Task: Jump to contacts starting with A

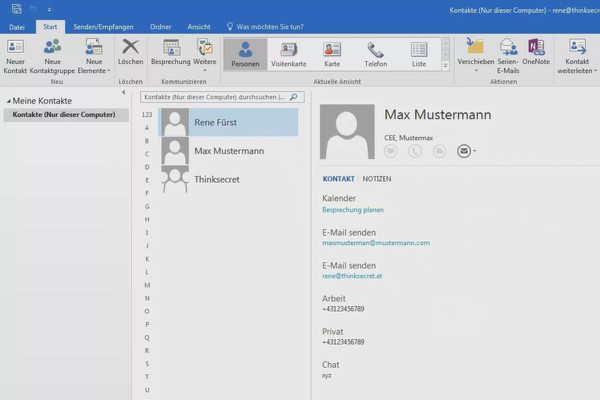Action: click(147, 128)
